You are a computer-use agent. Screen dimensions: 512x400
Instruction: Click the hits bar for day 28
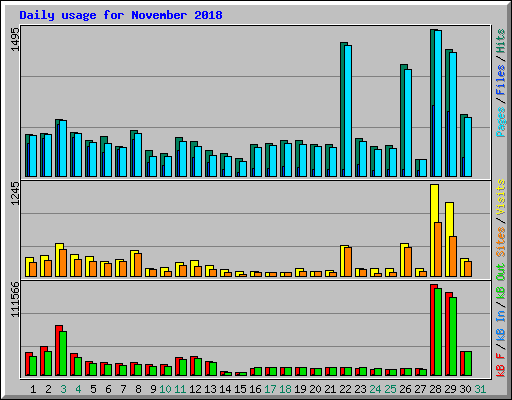(x=432, y=103)
